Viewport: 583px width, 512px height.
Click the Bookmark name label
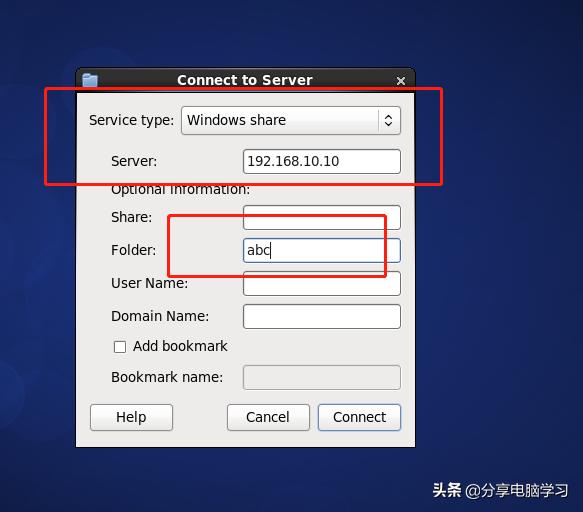click(x=167, y=377)
